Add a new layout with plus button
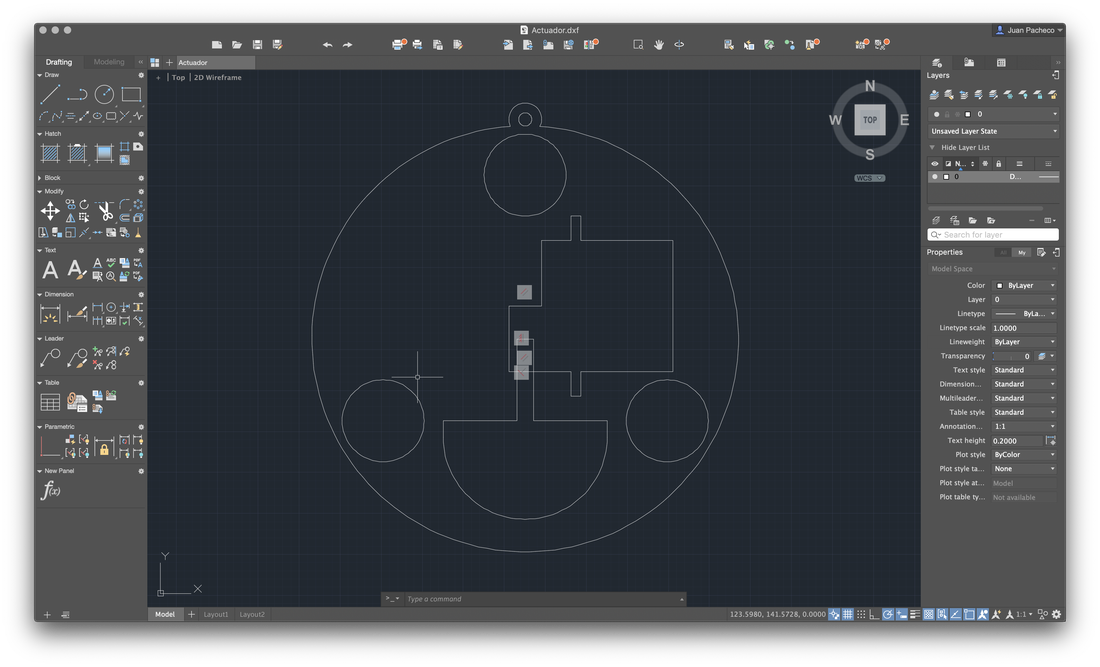 coord(191,614)
